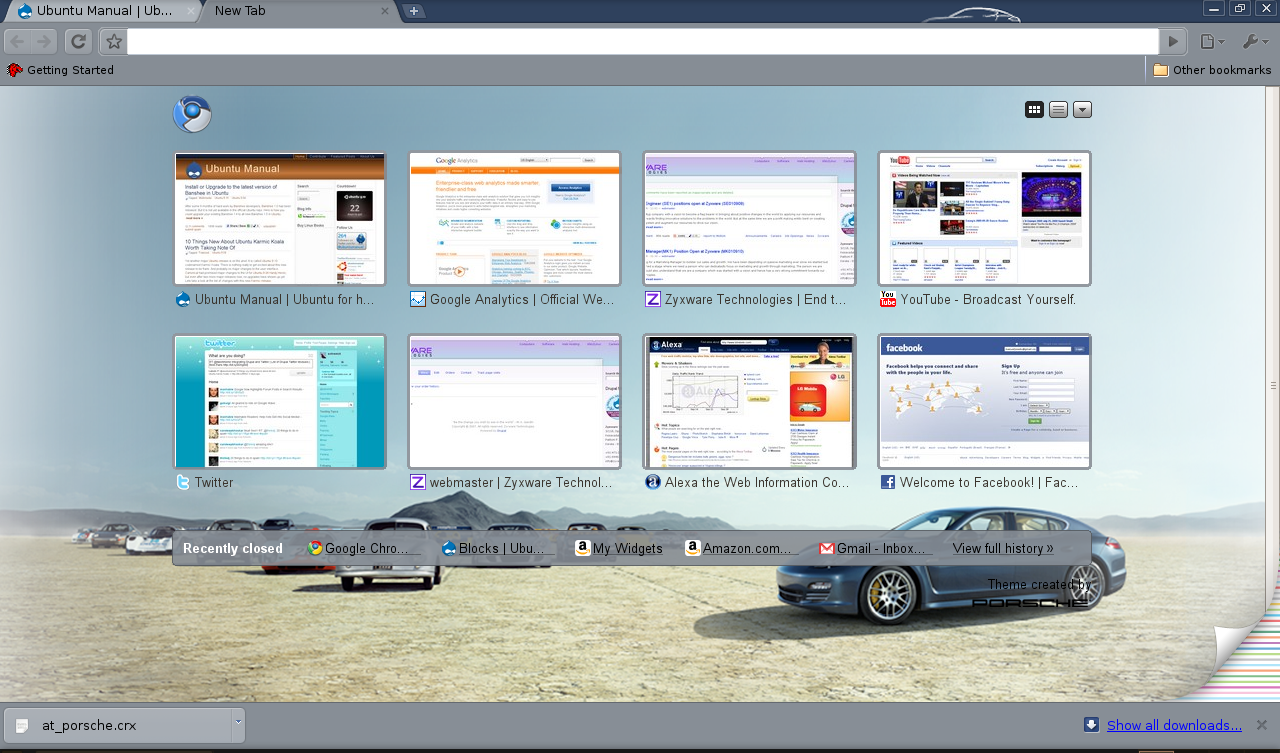Switch thumbnails to list view

pyautogui.click(x=1058, y=109)
